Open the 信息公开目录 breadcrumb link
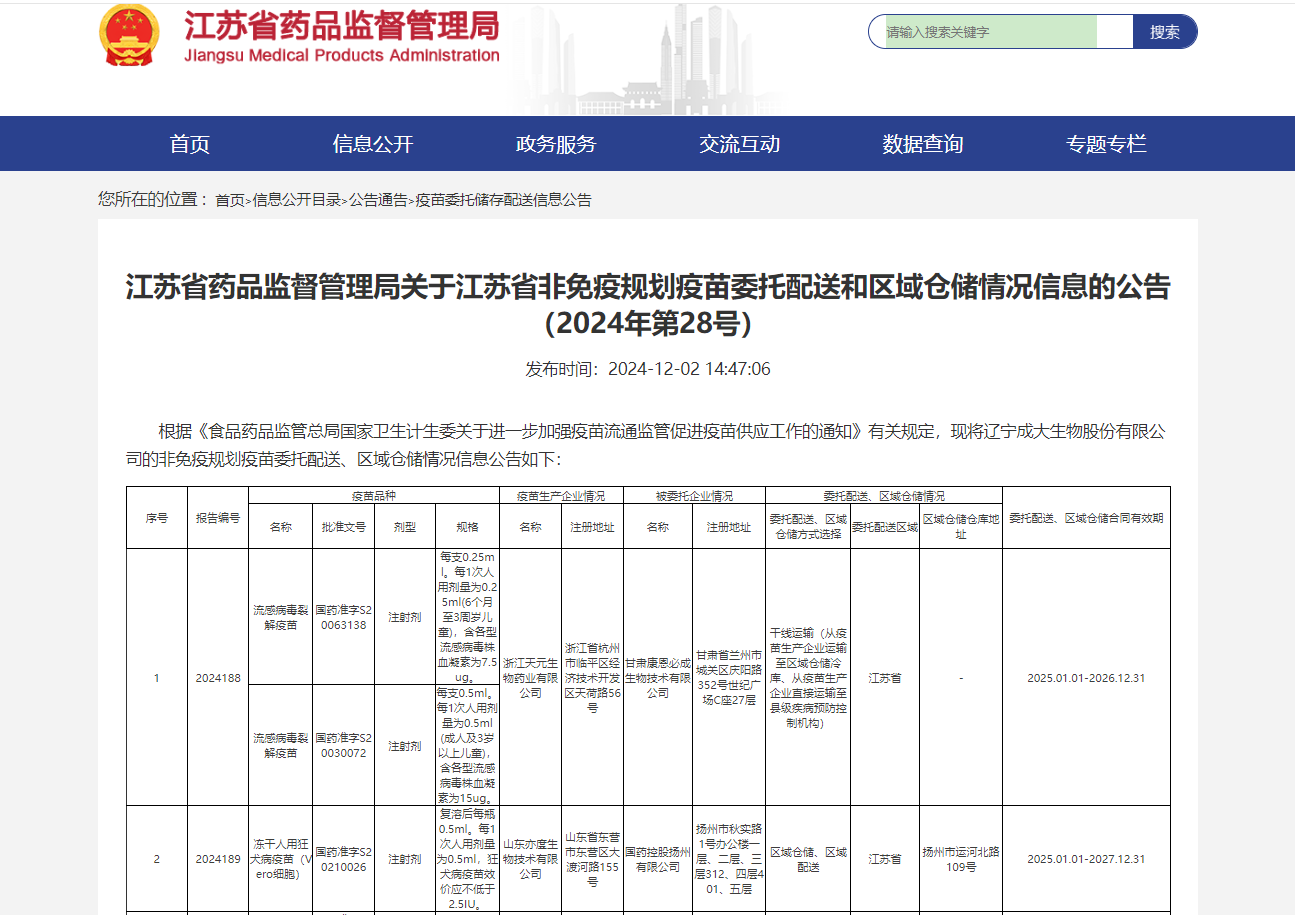Image resolution: width=1295 pixels, height=915 pixels. click(297, 200)
